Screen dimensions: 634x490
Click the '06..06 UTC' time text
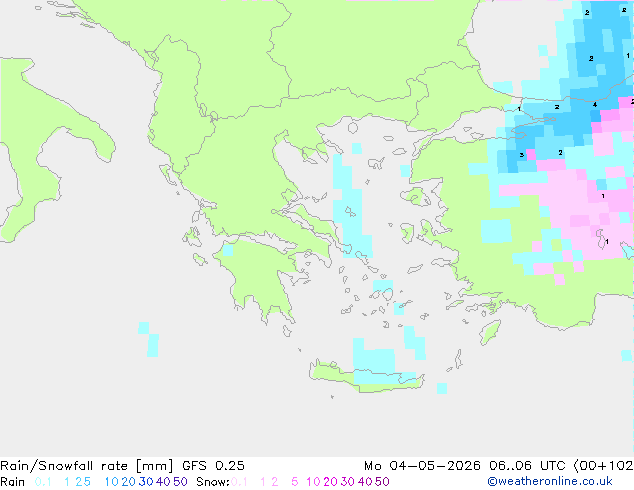coord(527,466)
